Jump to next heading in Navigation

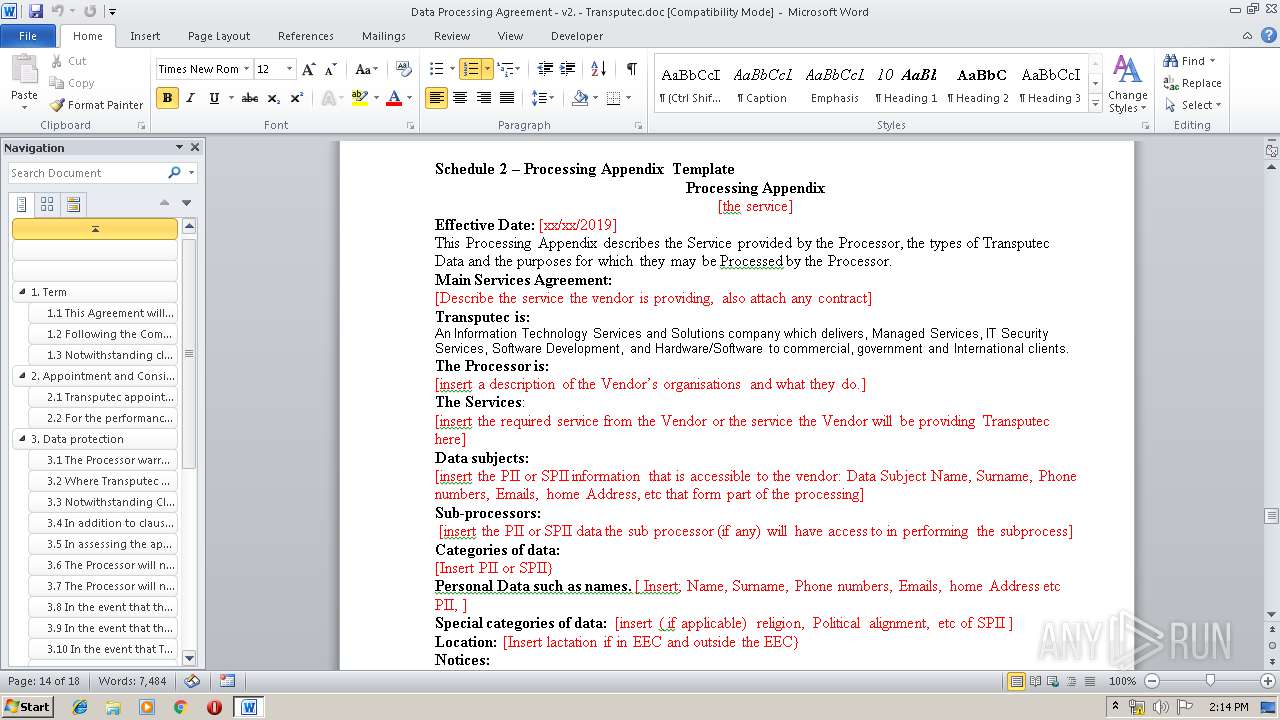click(x=186, y=203)
